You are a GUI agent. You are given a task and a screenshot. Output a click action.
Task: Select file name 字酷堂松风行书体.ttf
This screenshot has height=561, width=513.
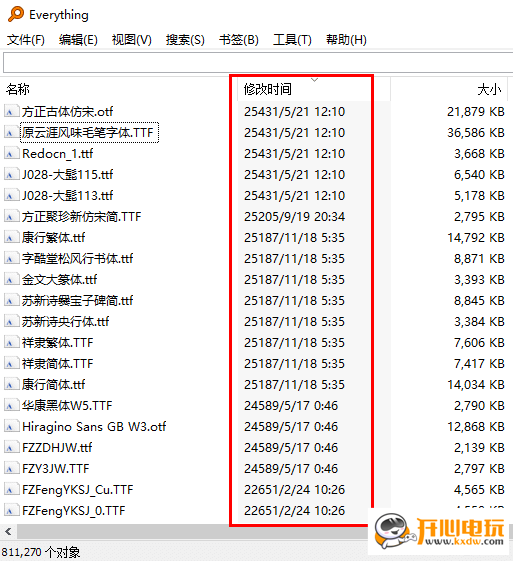pyautogui.click(x=78, y=258)
